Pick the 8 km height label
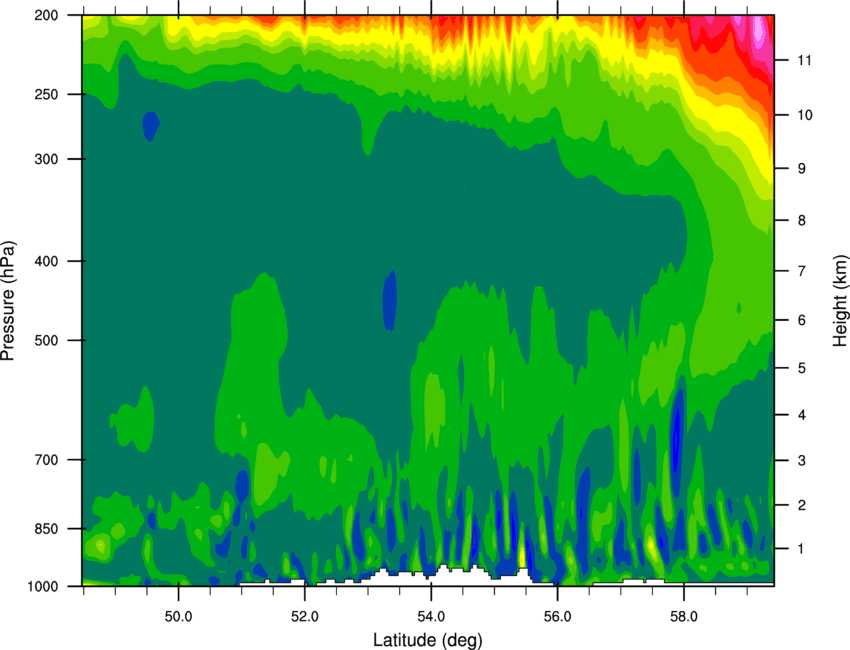This screenshot has width=850, height=650. (802, 220)
